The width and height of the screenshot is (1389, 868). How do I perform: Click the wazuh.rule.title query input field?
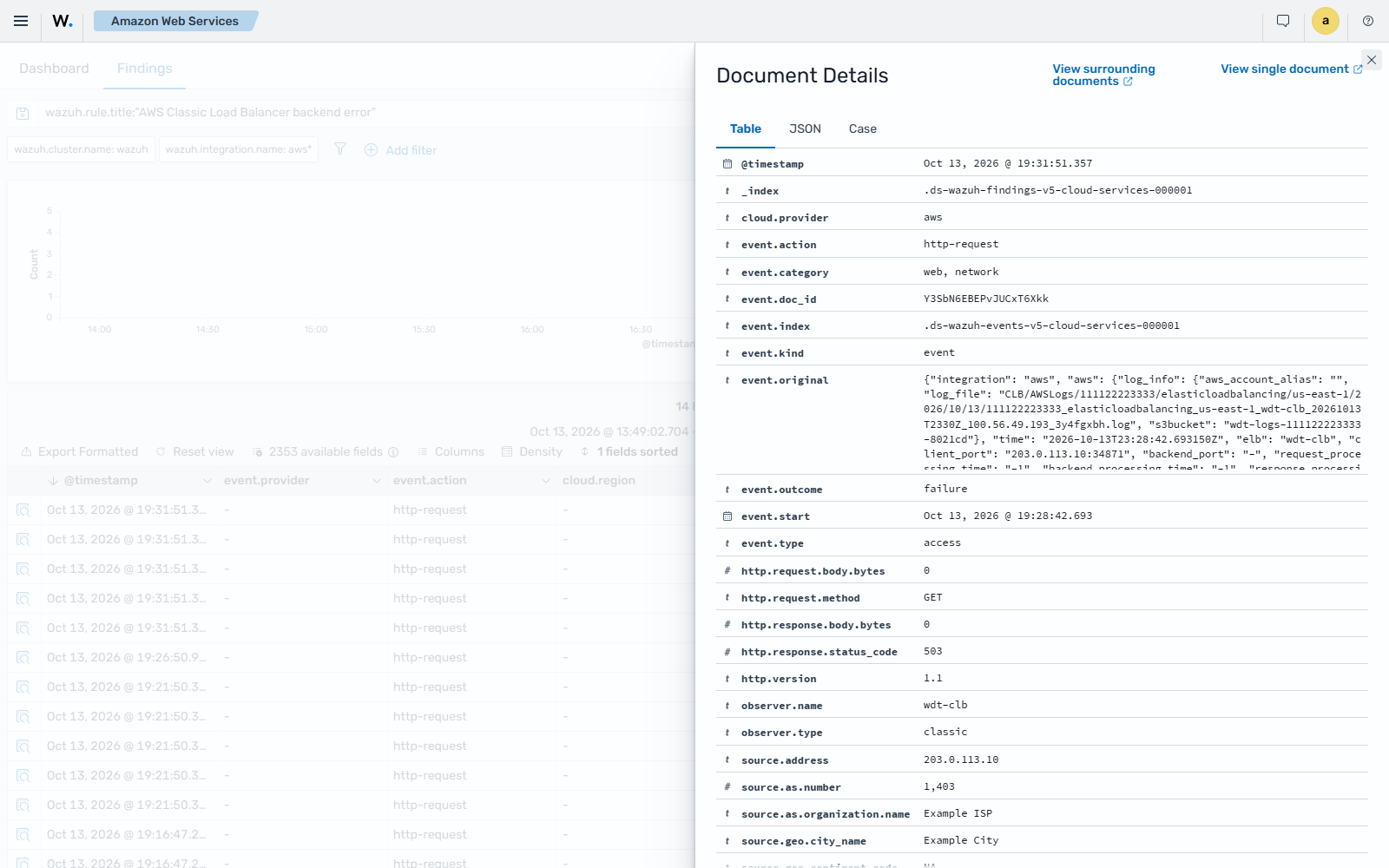tap(365, 113)
